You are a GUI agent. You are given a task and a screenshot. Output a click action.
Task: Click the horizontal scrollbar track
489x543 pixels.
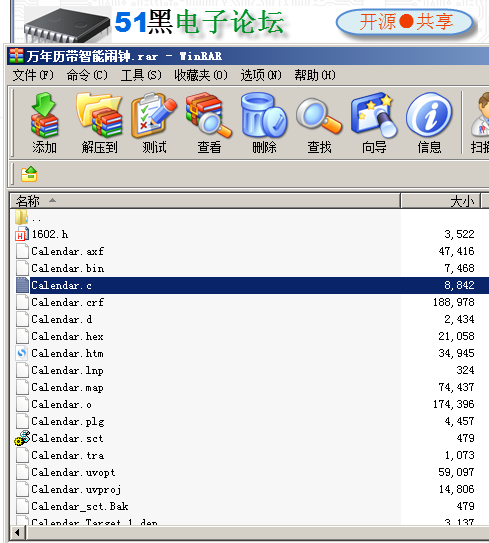[258, 532]
